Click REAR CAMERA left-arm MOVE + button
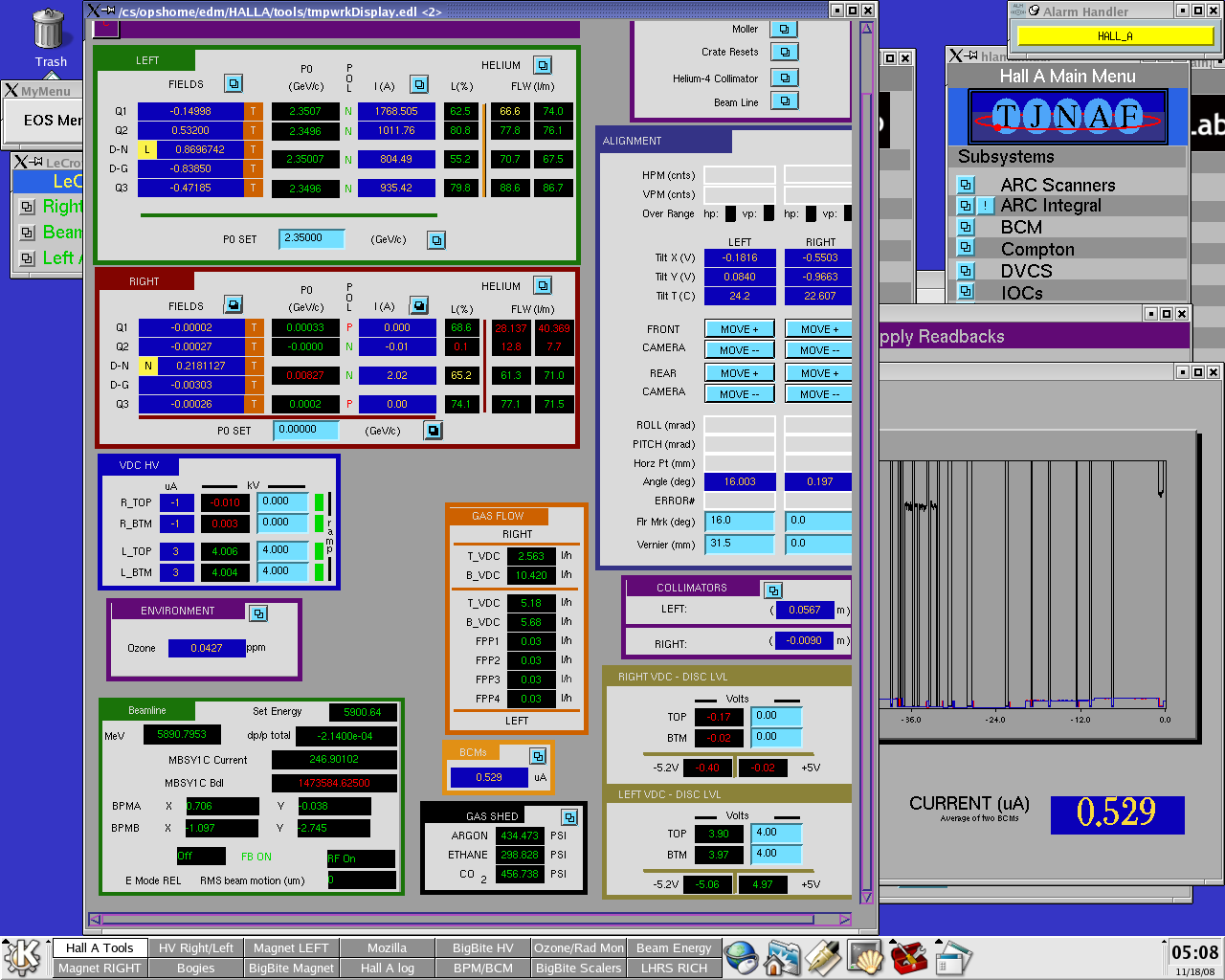 740,373
